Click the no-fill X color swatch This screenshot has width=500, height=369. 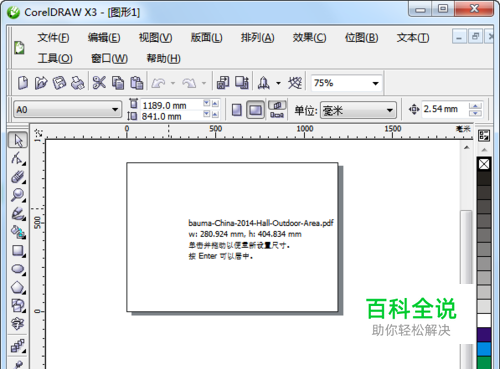click(484, 164)
